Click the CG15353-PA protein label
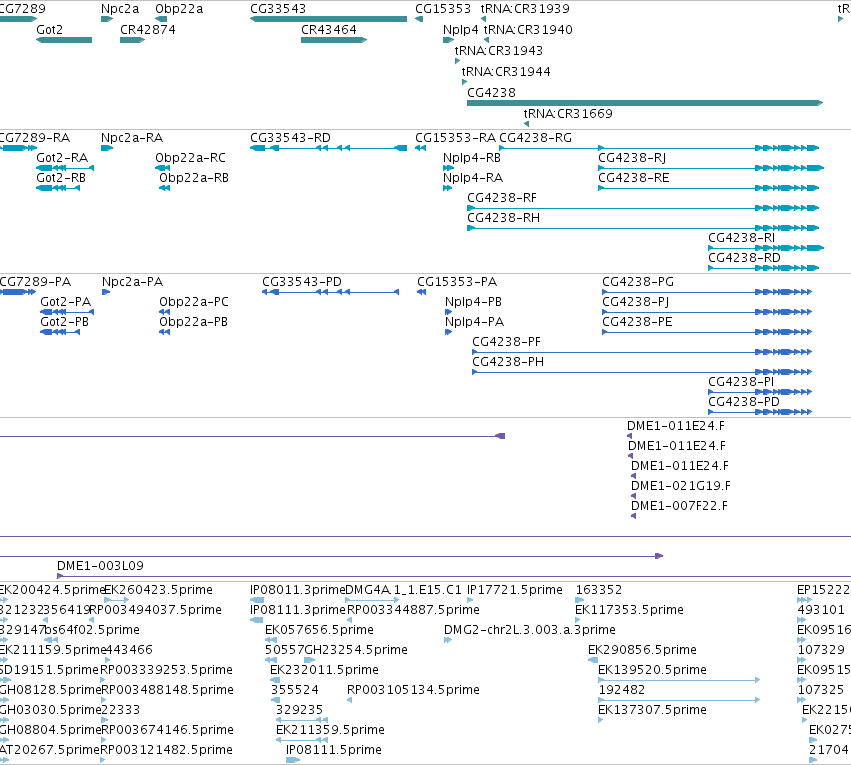Screen dimensions: 851x765 coord(457,282)
